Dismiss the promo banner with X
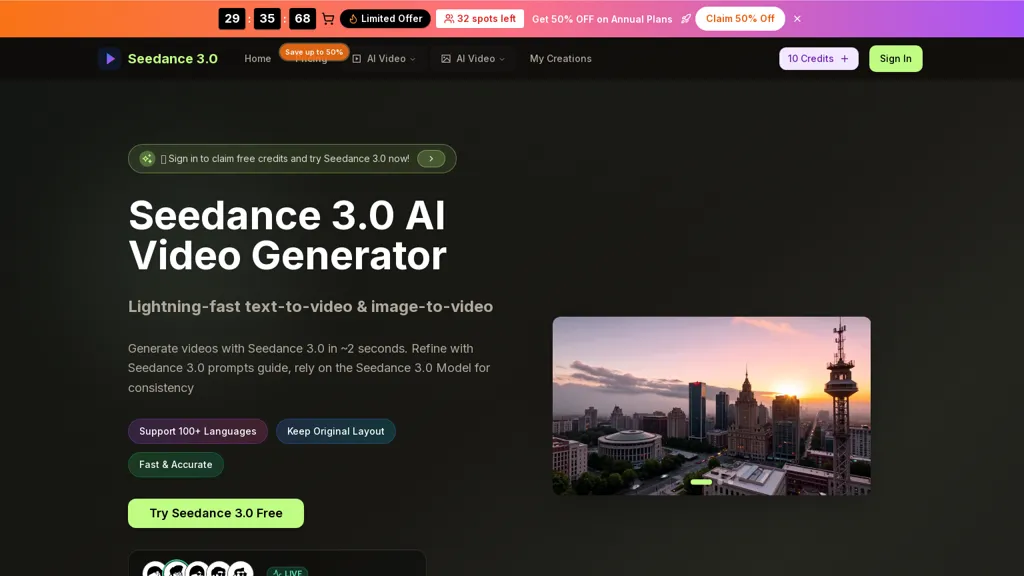This screenshot has height=576, width=1024. (797, 19)
